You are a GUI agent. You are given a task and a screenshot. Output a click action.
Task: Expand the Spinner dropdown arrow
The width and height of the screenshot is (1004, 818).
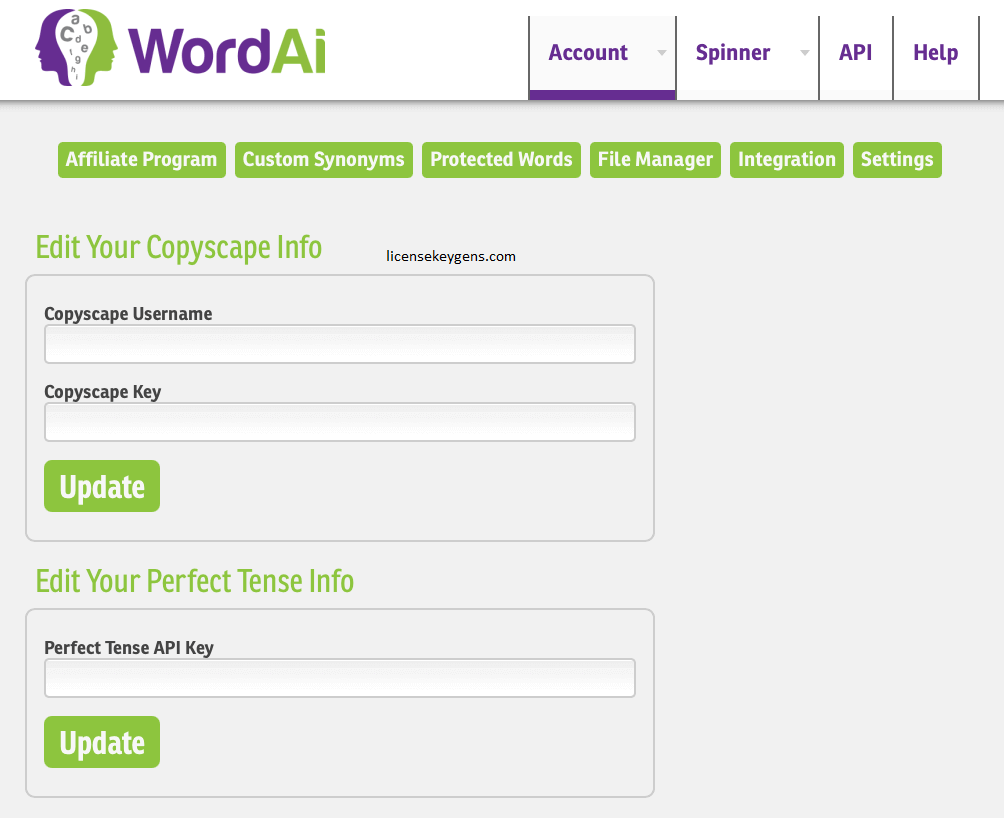tap(805, 52)
